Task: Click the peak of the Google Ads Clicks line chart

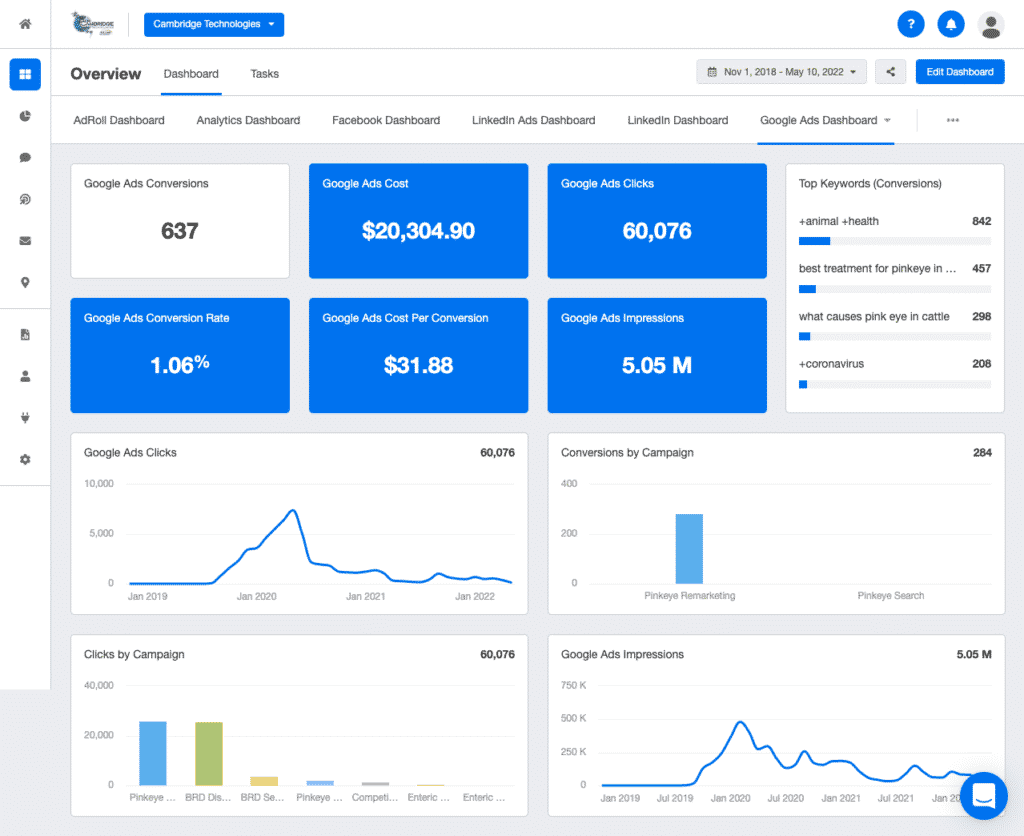Action: pyautogui.click(x=293, y=511)
